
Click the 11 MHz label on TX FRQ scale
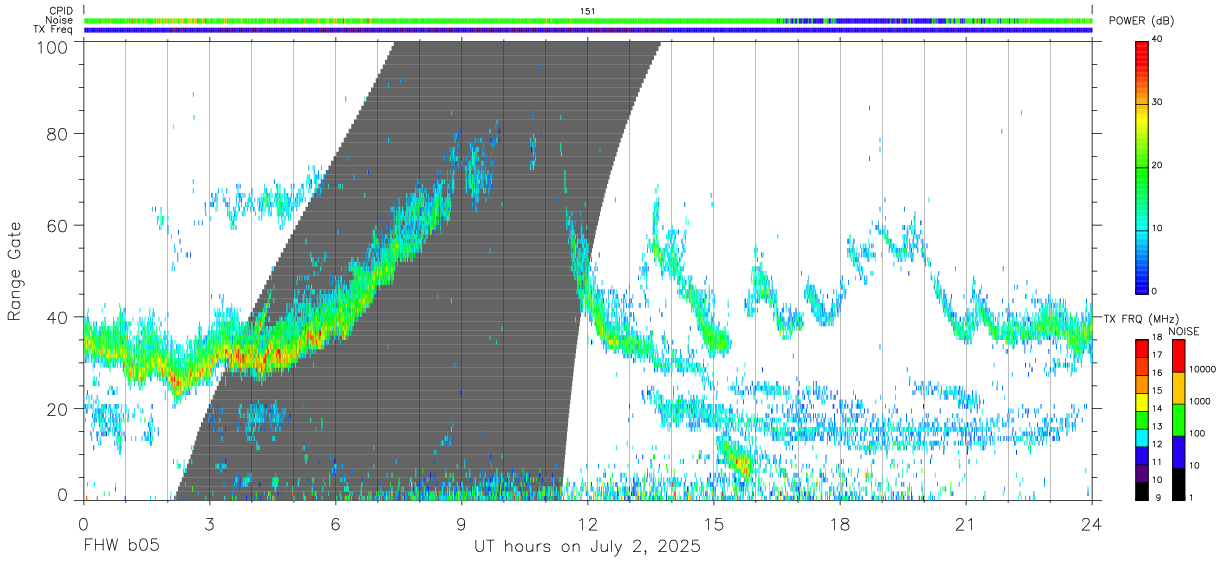[x=1157, y=463]
